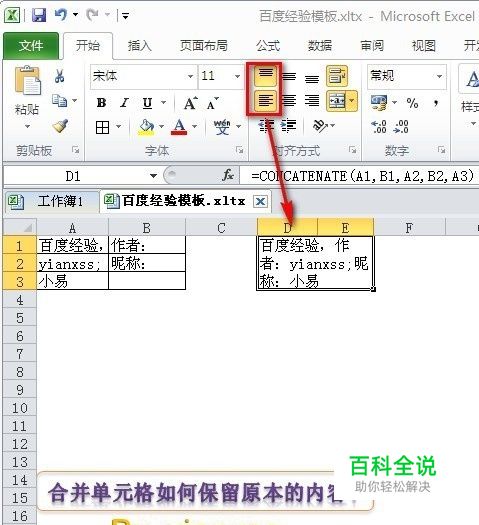Image resolution: width=479 pixels, height=525 pixels.
Task: Open the 常规 number format dropdown
Action: [x=439, y=77]
